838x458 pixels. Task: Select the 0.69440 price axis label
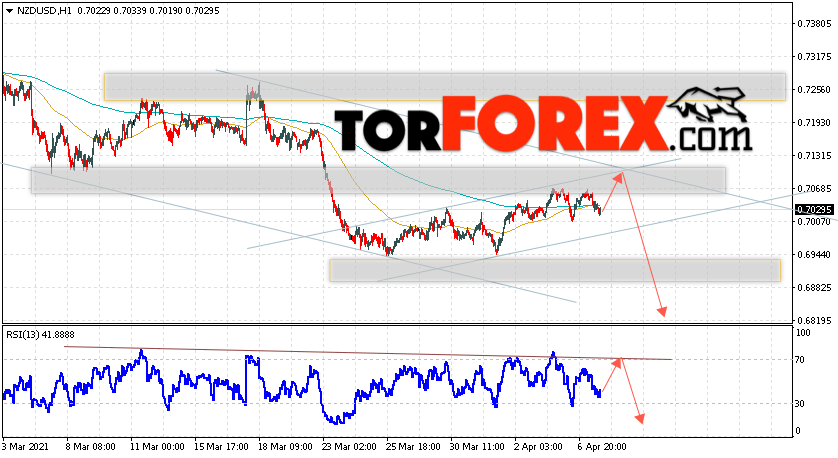tap(814, 255)
